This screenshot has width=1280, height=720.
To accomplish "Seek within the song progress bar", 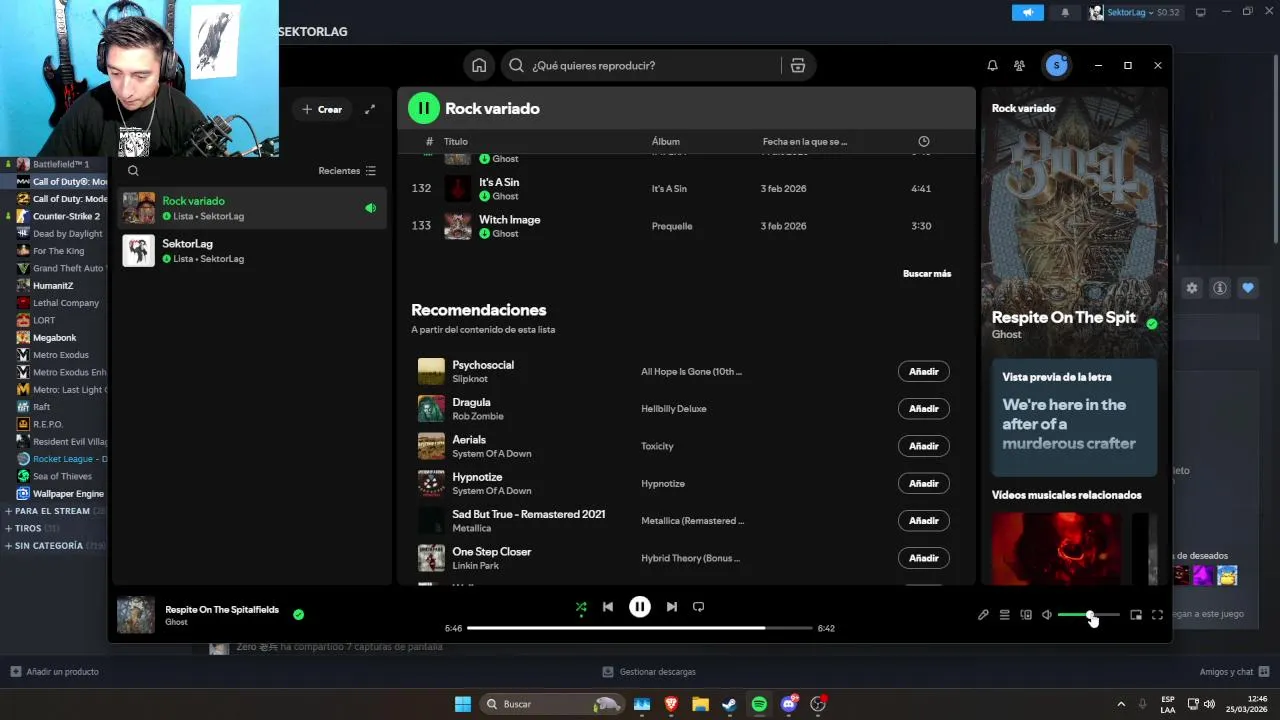I will click(640, 628).
